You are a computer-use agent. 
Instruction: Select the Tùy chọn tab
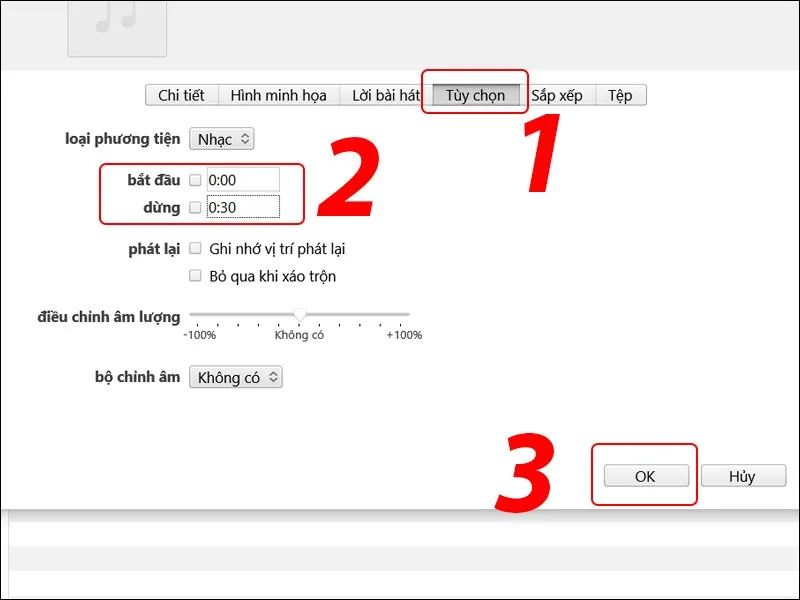pyautogui.click(x=475, y=96)
